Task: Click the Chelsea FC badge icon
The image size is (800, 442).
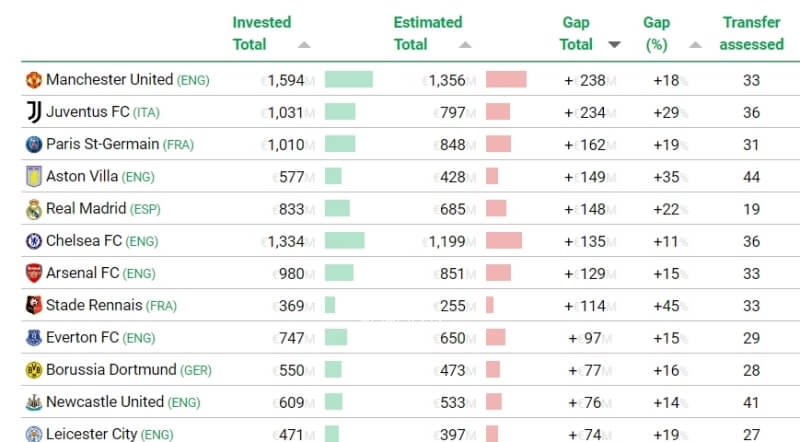Action: 34,241
